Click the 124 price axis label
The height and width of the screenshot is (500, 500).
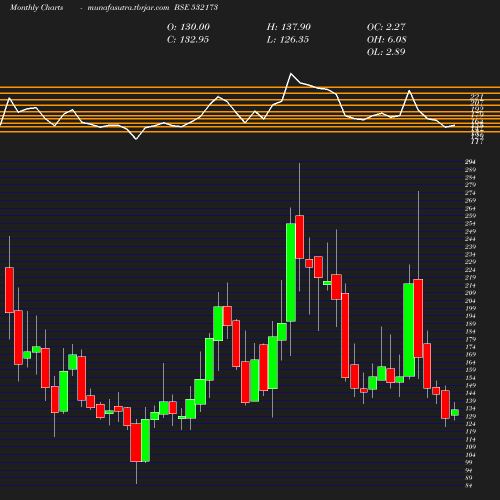tap(470, 424)
